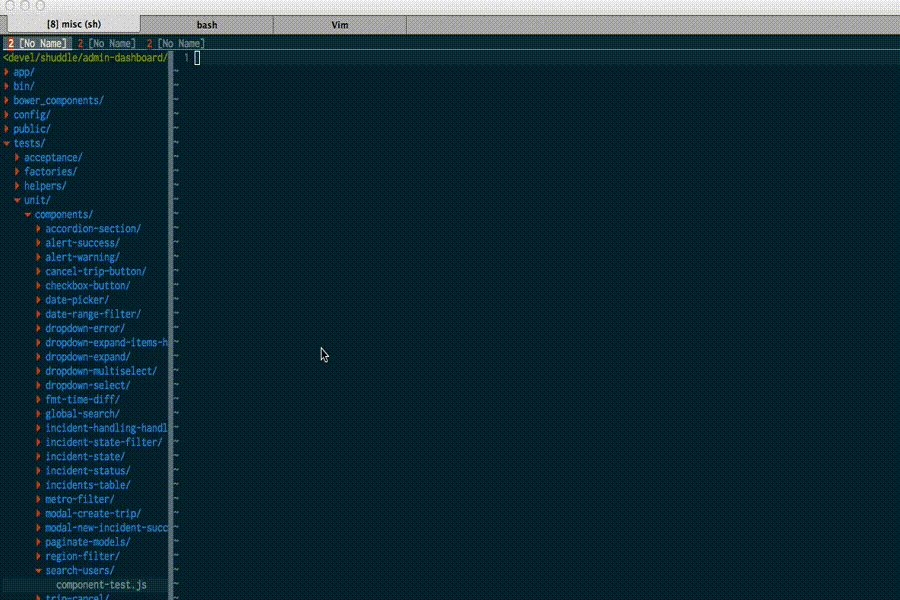Select the modal-create-trip/ directory

click(x=93, y=514)
